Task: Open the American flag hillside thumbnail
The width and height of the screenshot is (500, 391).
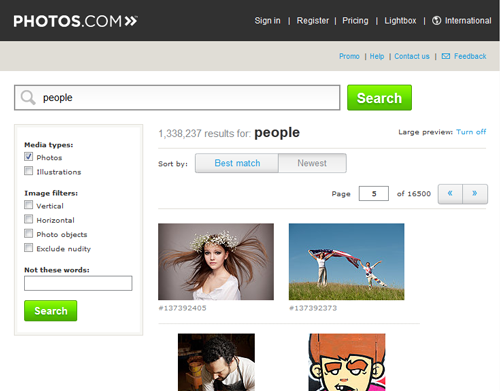Action: (x=347, y=262)
